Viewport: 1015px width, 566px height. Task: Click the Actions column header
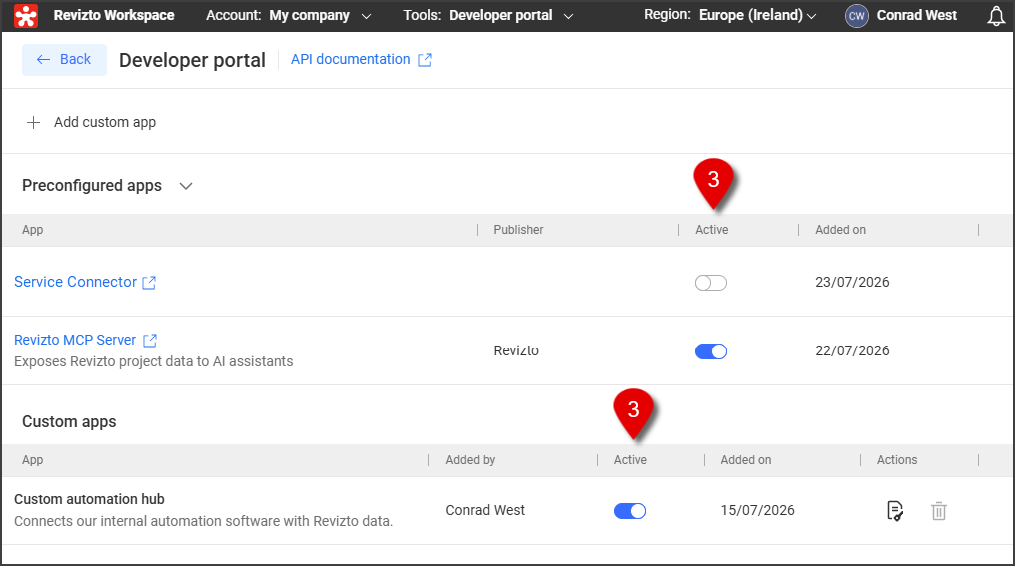pyautogui.click(x=897, y=460)
